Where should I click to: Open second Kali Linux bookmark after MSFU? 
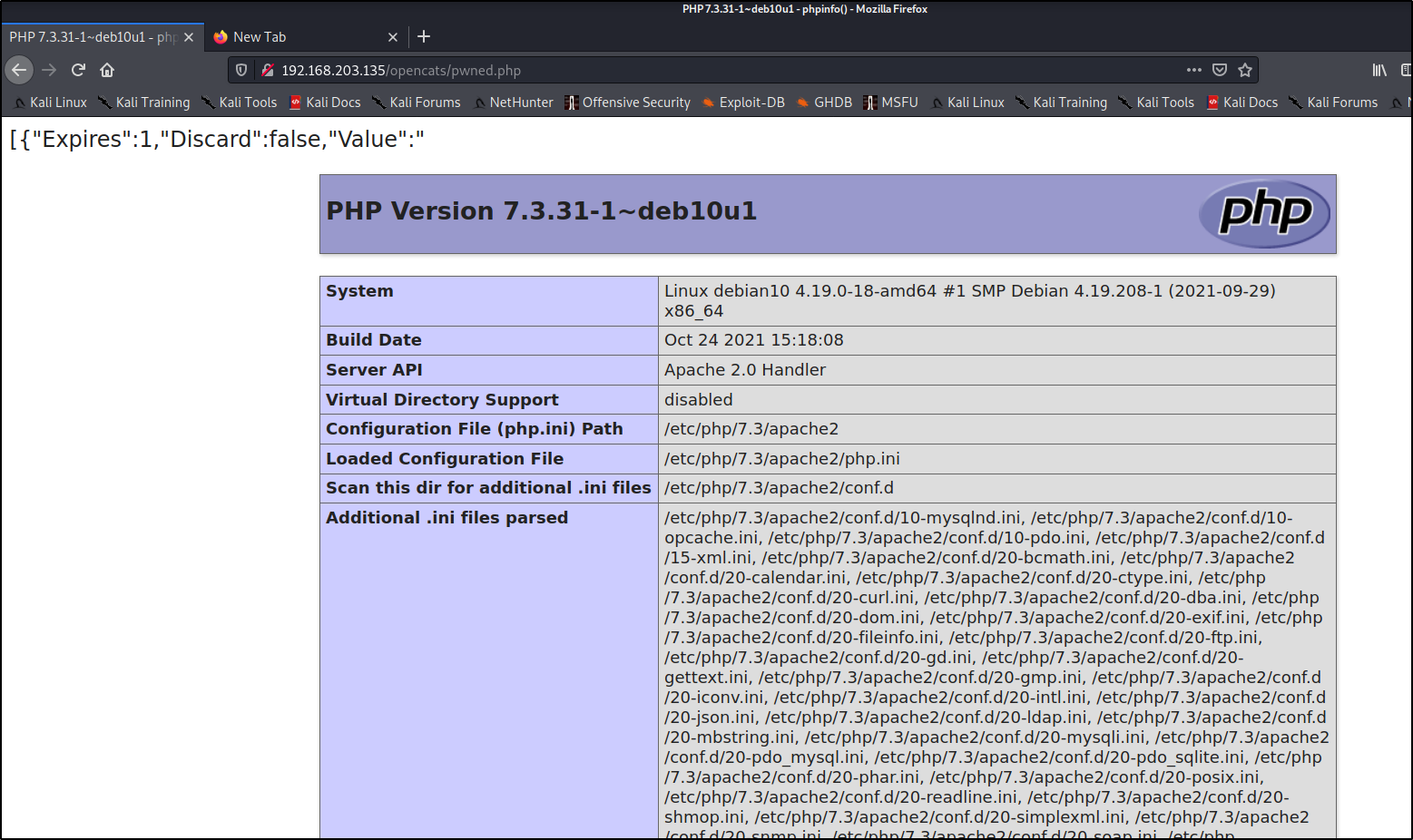click(968, 103)
